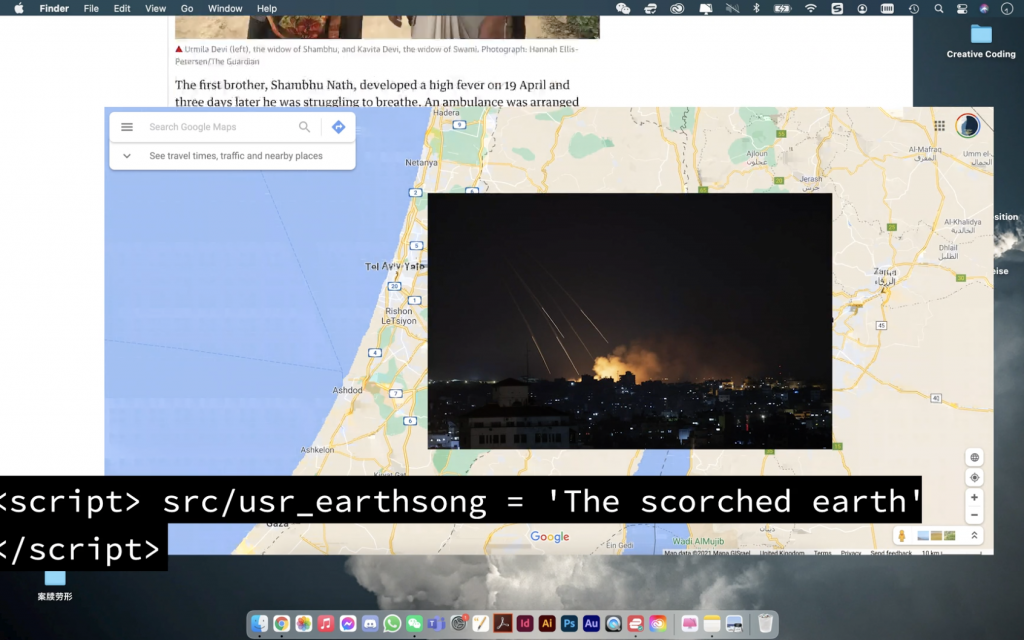Open WhatsApp from the Dock
This screenshot has width=1024, height=640.
click(x=392, y=624)
